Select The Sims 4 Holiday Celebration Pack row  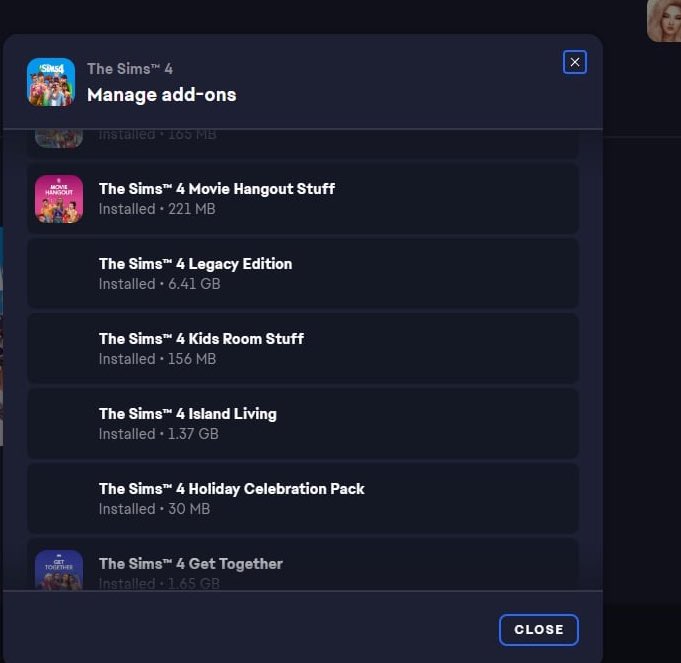(x=303, y=499)
